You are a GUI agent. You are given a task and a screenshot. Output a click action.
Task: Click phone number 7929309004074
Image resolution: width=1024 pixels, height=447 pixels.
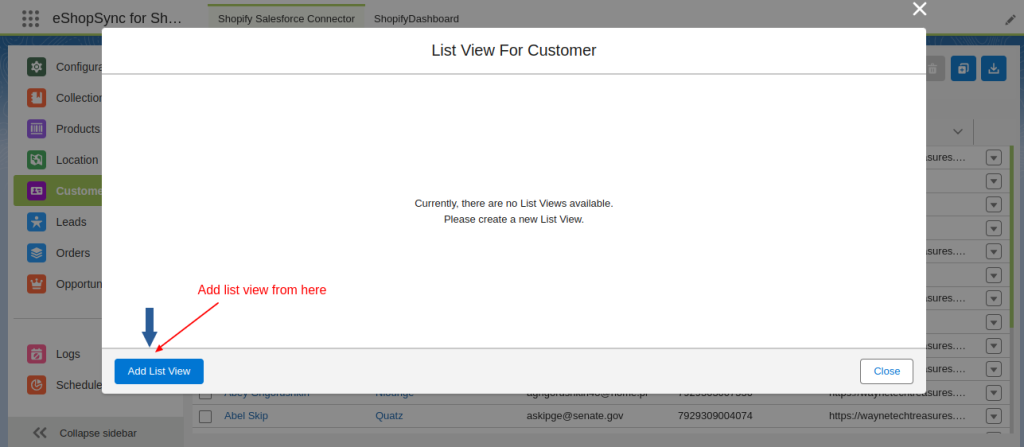coord(714,416)
